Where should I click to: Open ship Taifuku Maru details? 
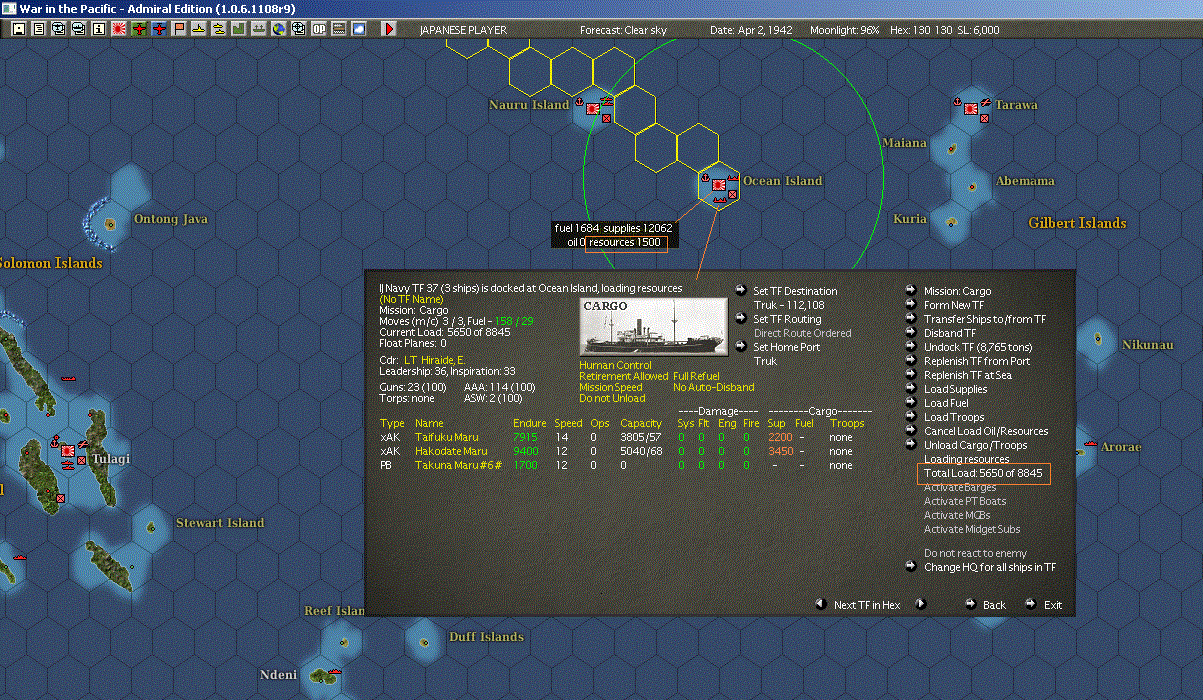click(446, 437)
